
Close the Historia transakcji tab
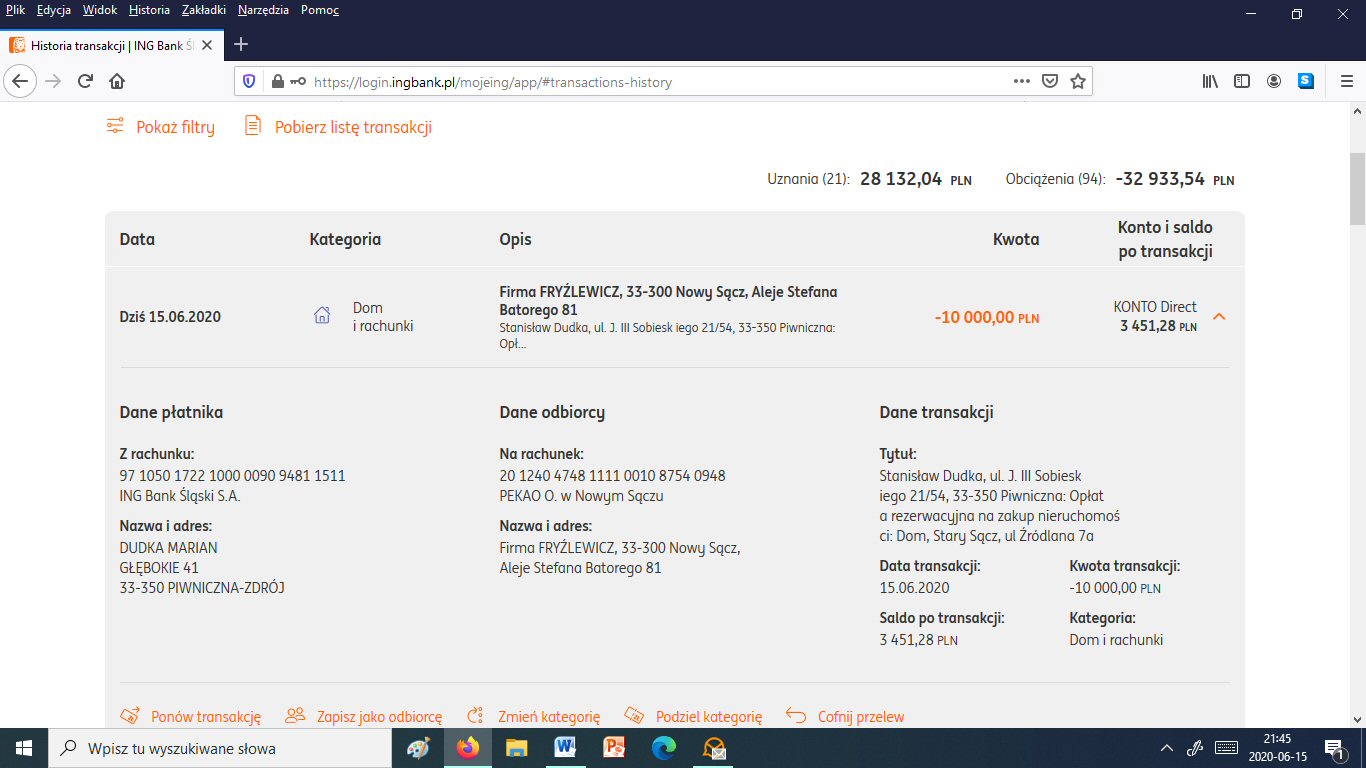tap(207, 45)
